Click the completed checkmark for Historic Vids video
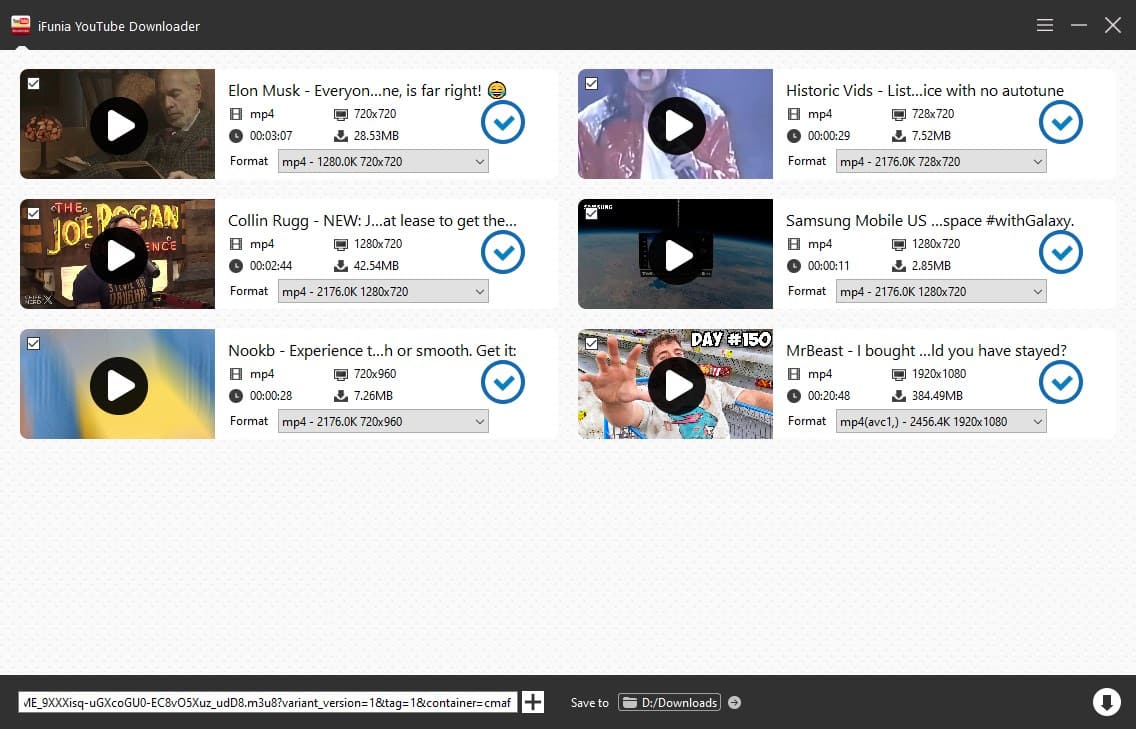1136x729 pixels. 1060,123
